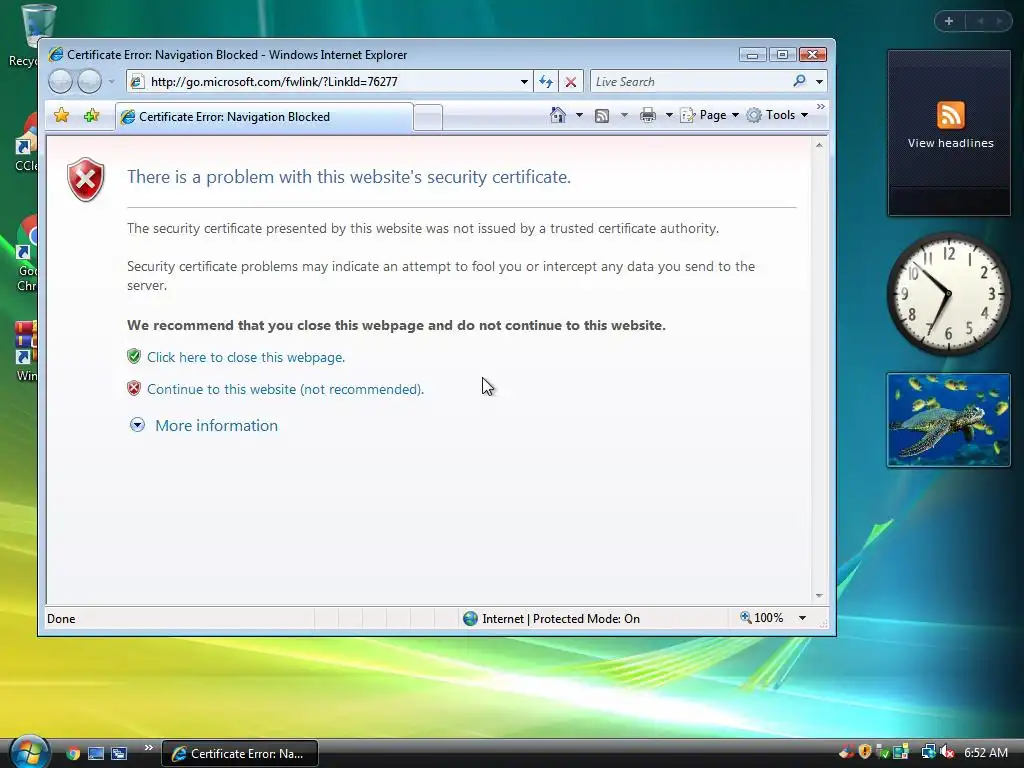Click the More information link text
Image resolution: width=1024 pixels, height=768 pixels.
(x=216, y=425)
